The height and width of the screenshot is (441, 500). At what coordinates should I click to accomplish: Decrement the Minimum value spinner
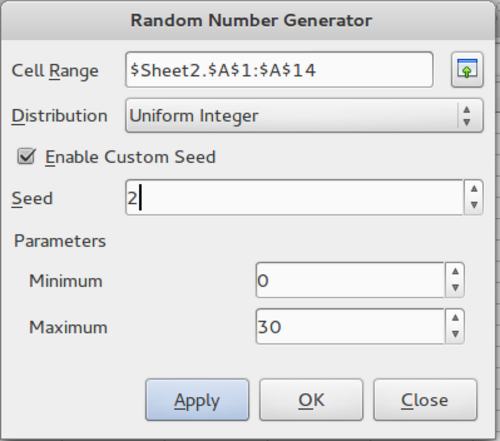[x=455, y=288]
